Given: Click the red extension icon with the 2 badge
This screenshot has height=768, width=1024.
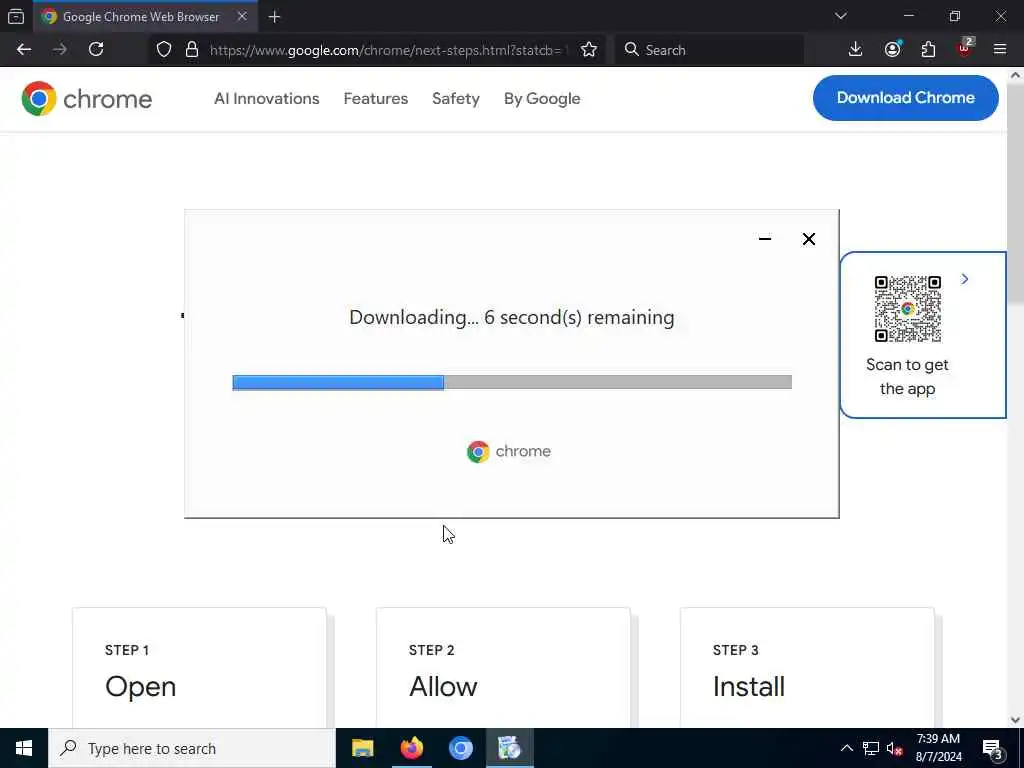Looking at the screenshot, I should click(x=965, y=48).
